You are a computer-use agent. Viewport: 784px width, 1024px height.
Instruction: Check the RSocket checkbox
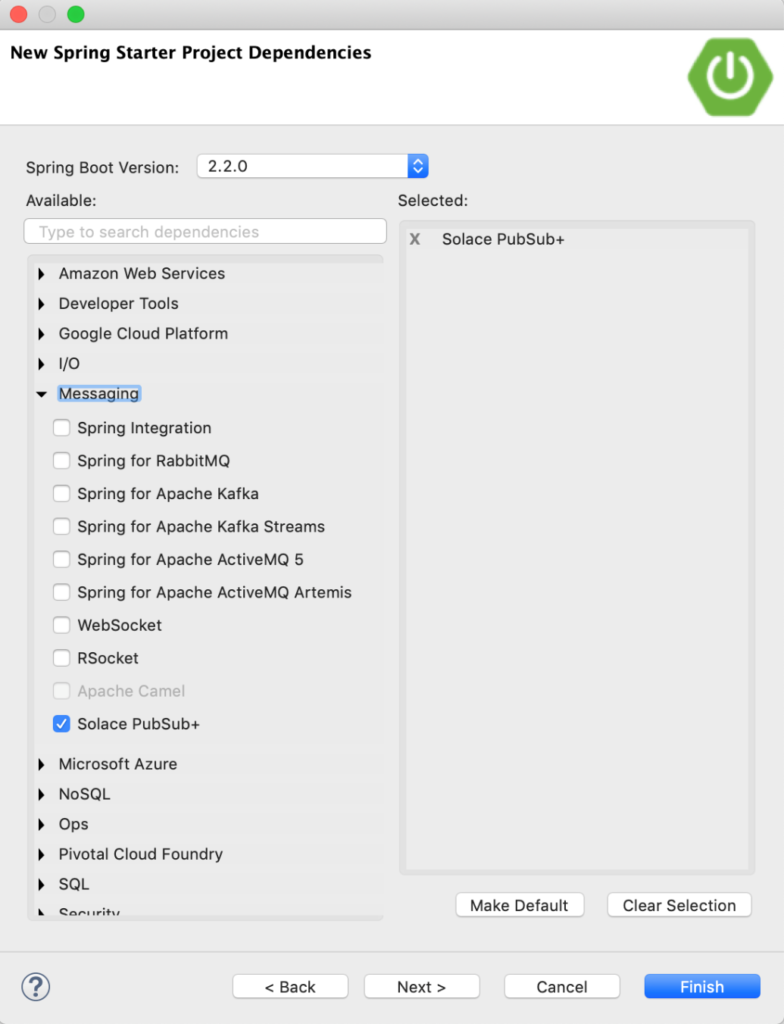61,658
